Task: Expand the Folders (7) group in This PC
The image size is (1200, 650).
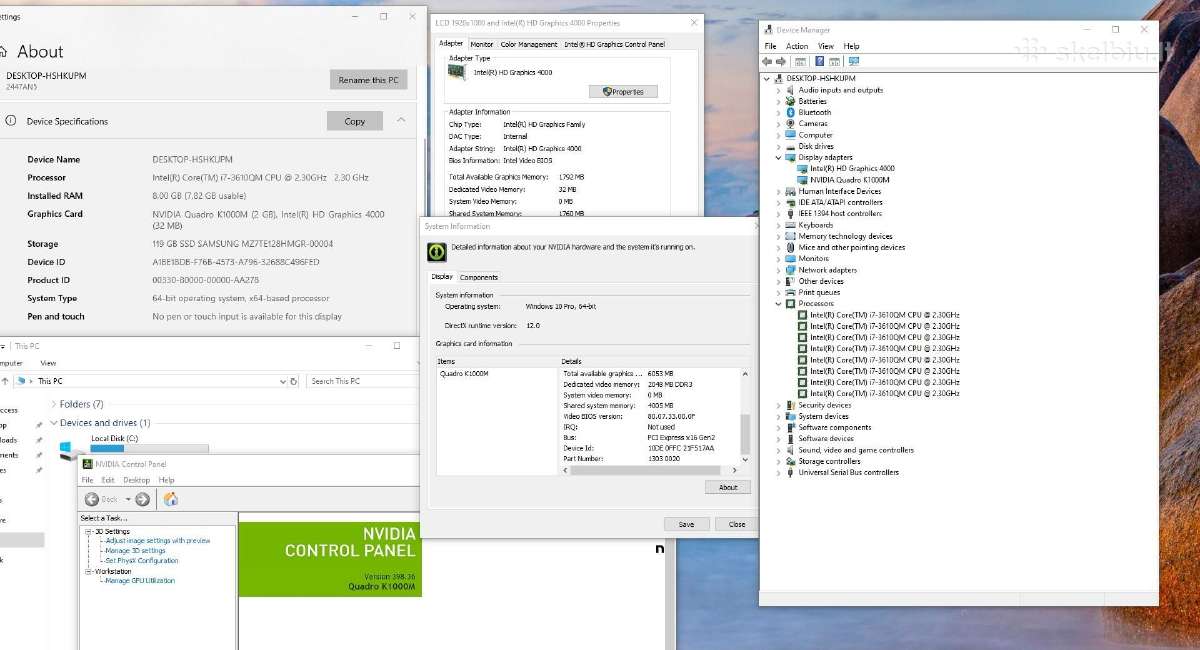Action: [53, 404]
